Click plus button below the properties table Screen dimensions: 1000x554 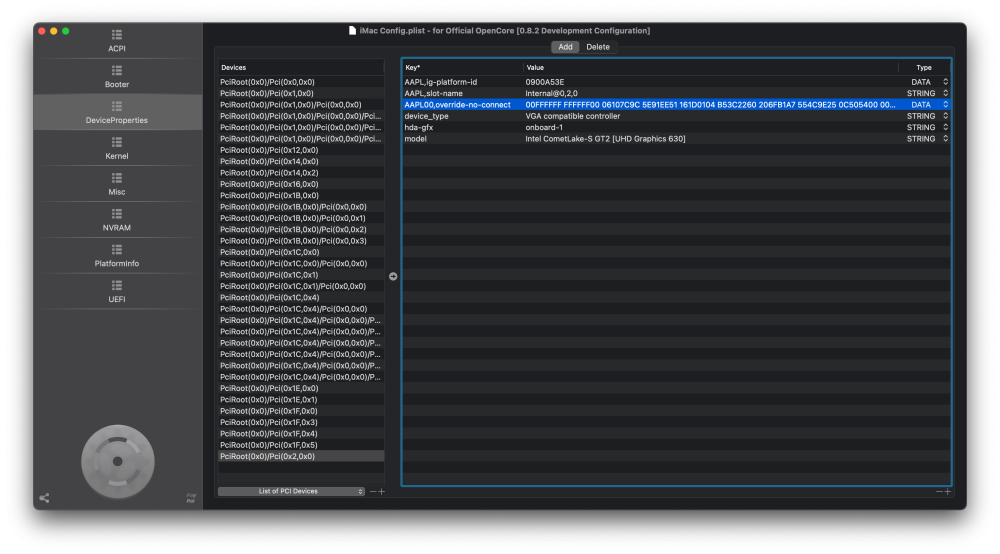(948, 492)
